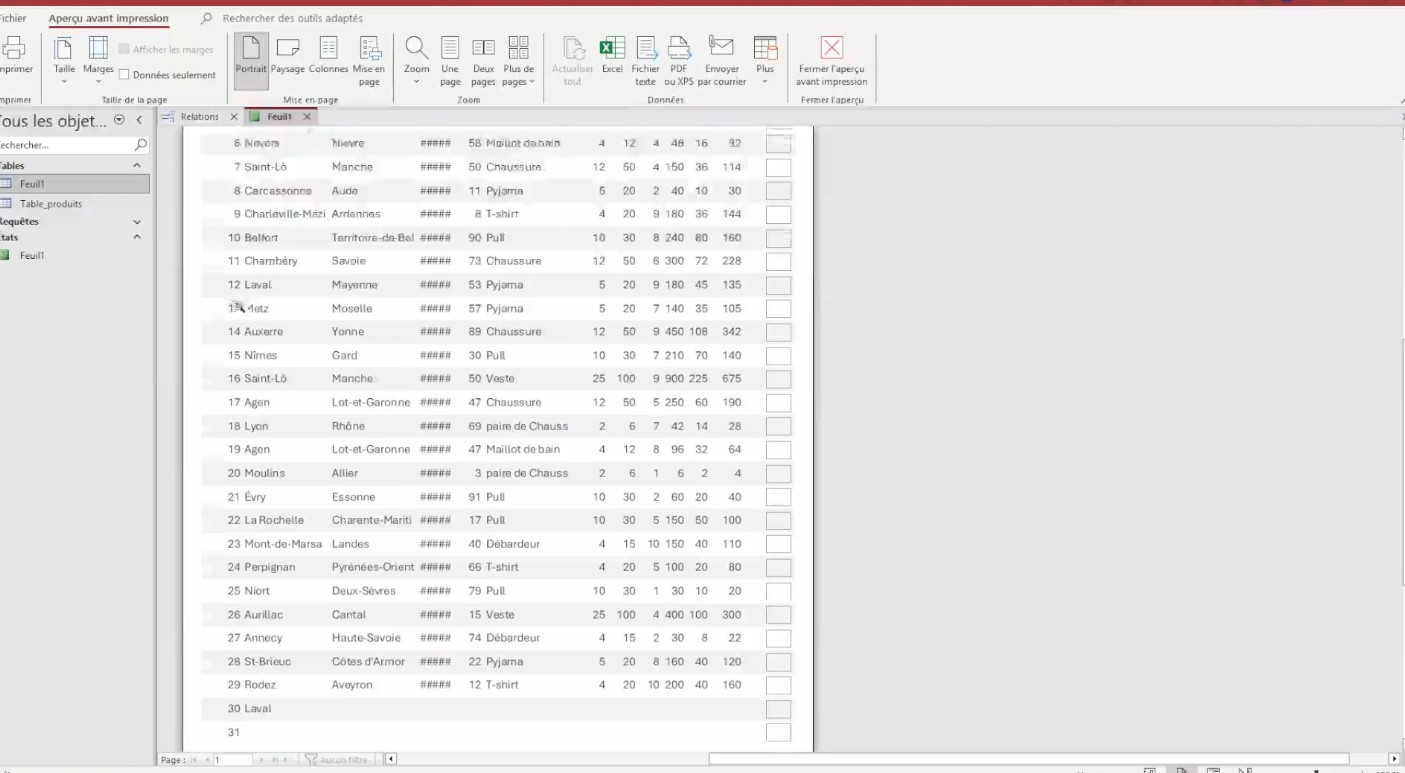The height and width of the screenshot is (773, 1405).
Task: Click the navigation pane Rechercher field
Action: [66, 145]
